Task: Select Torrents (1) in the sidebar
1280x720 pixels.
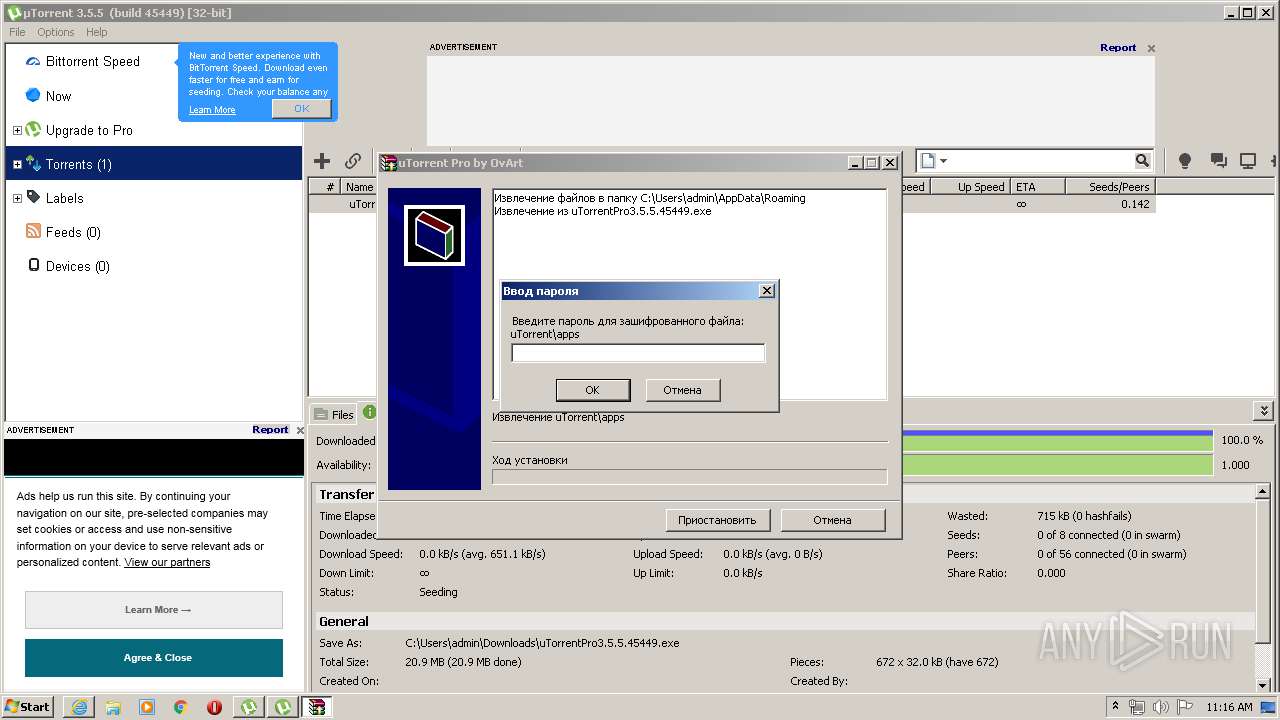Action: click(154, 164)
